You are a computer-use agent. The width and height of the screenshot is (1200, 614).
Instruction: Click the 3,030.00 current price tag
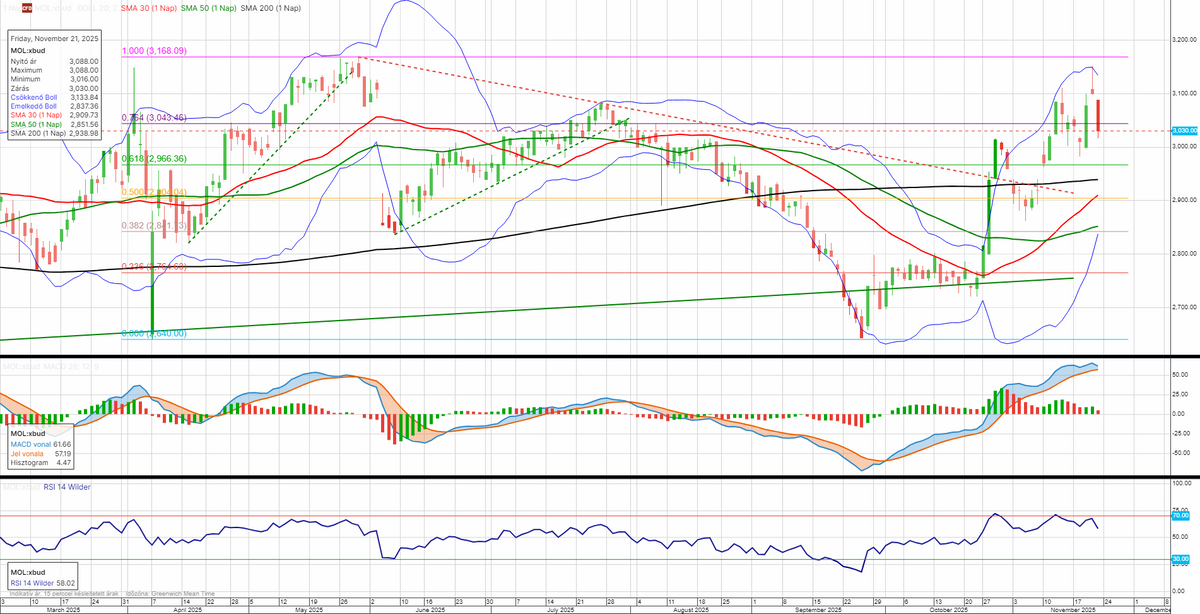coord(1183,131)
